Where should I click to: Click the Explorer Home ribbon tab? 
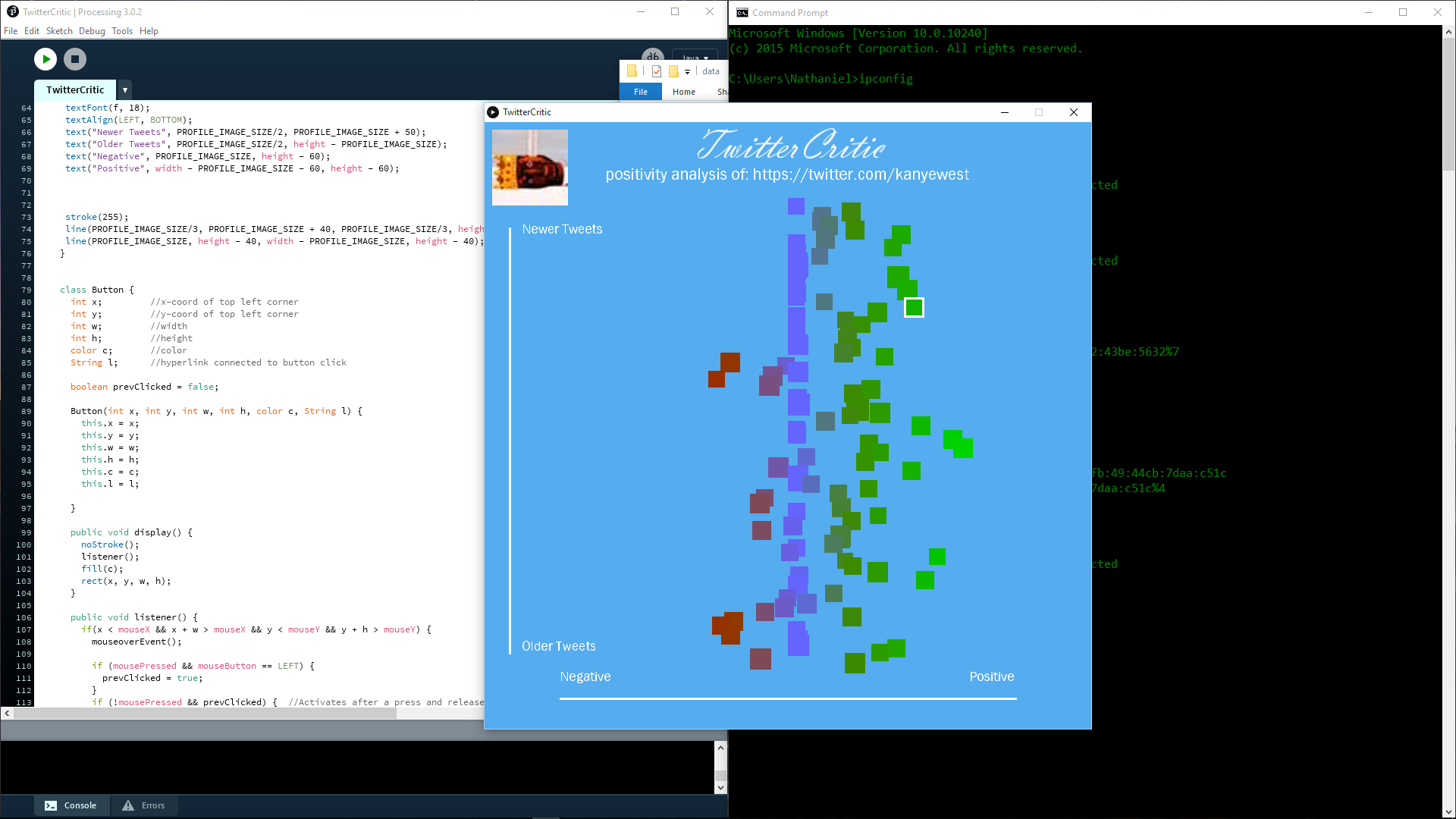(x=683, y=92)
